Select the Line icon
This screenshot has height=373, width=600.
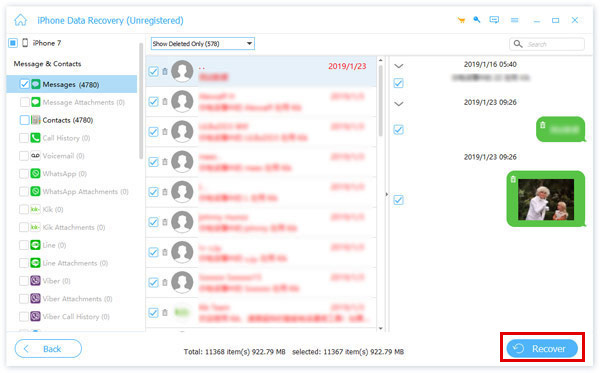click(x=36, y=245)
